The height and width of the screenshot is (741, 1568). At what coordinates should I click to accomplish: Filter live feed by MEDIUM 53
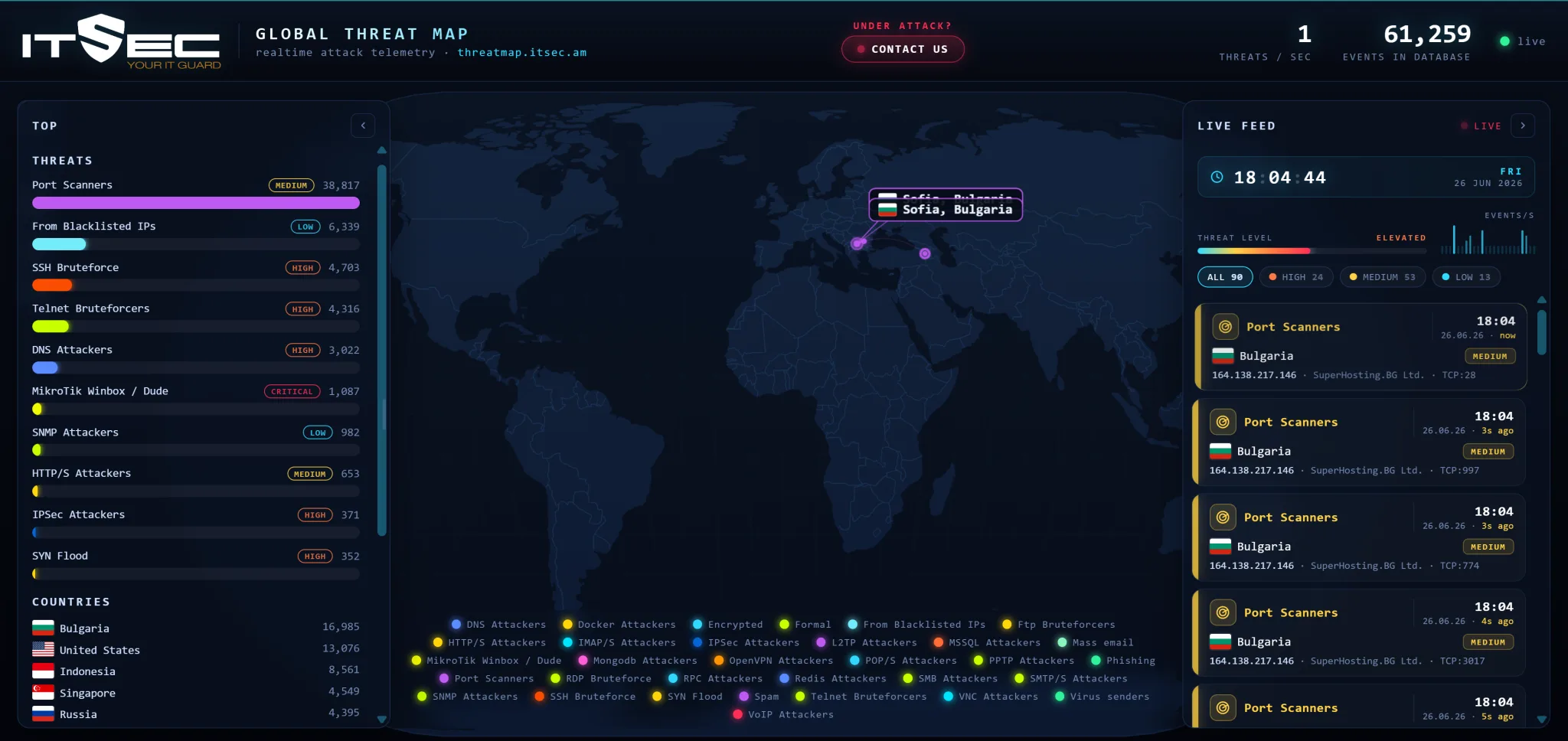click(1383, 277)
